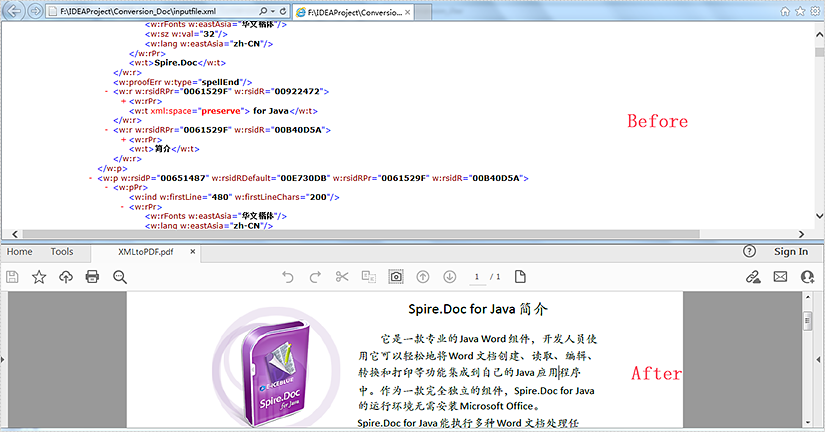The height and width of the screenshot is (432, 825).
Task: Expand w:rPr above the 'for Java' text
Action: (x=123, y=101)
